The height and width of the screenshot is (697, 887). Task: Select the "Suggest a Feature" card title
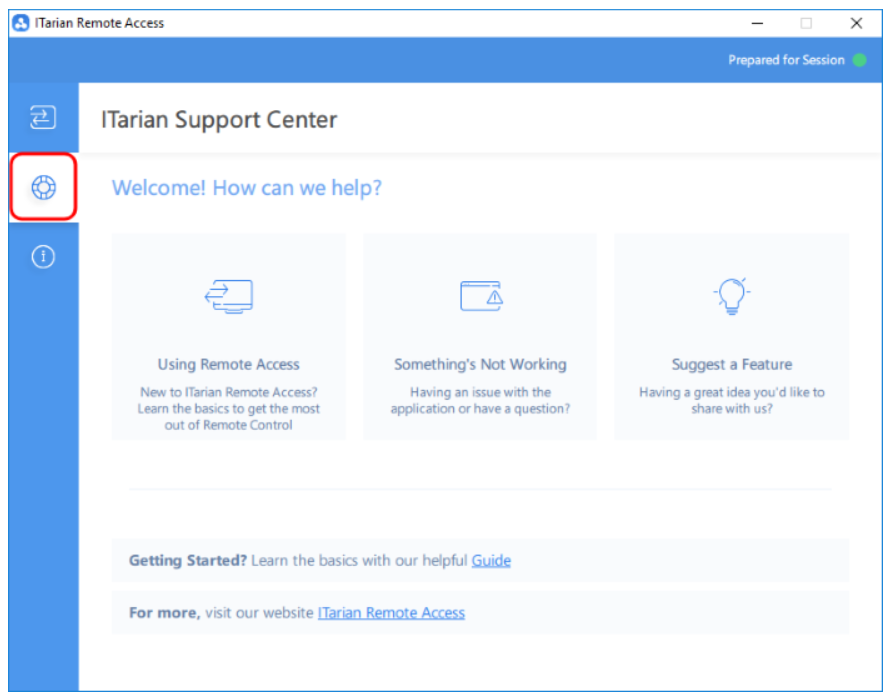731,364
